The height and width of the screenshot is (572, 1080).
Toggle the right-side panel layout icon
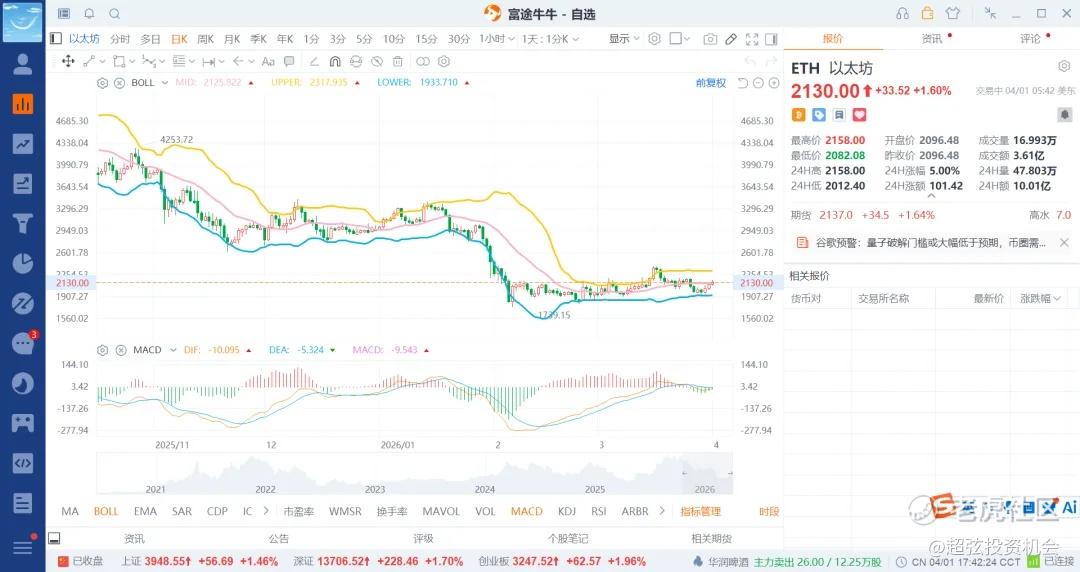[x=771, y=39]
